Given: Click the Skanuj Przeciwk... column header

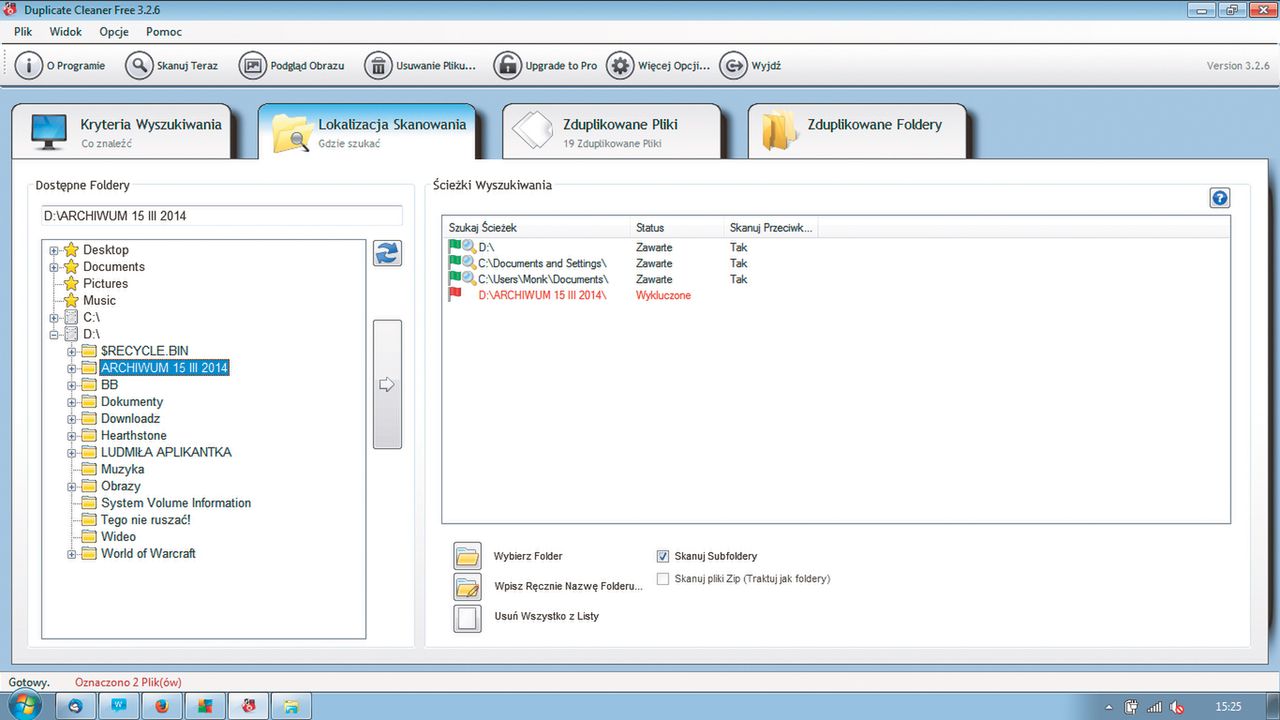Looking at the screenshot, I should tap(772, 228).
